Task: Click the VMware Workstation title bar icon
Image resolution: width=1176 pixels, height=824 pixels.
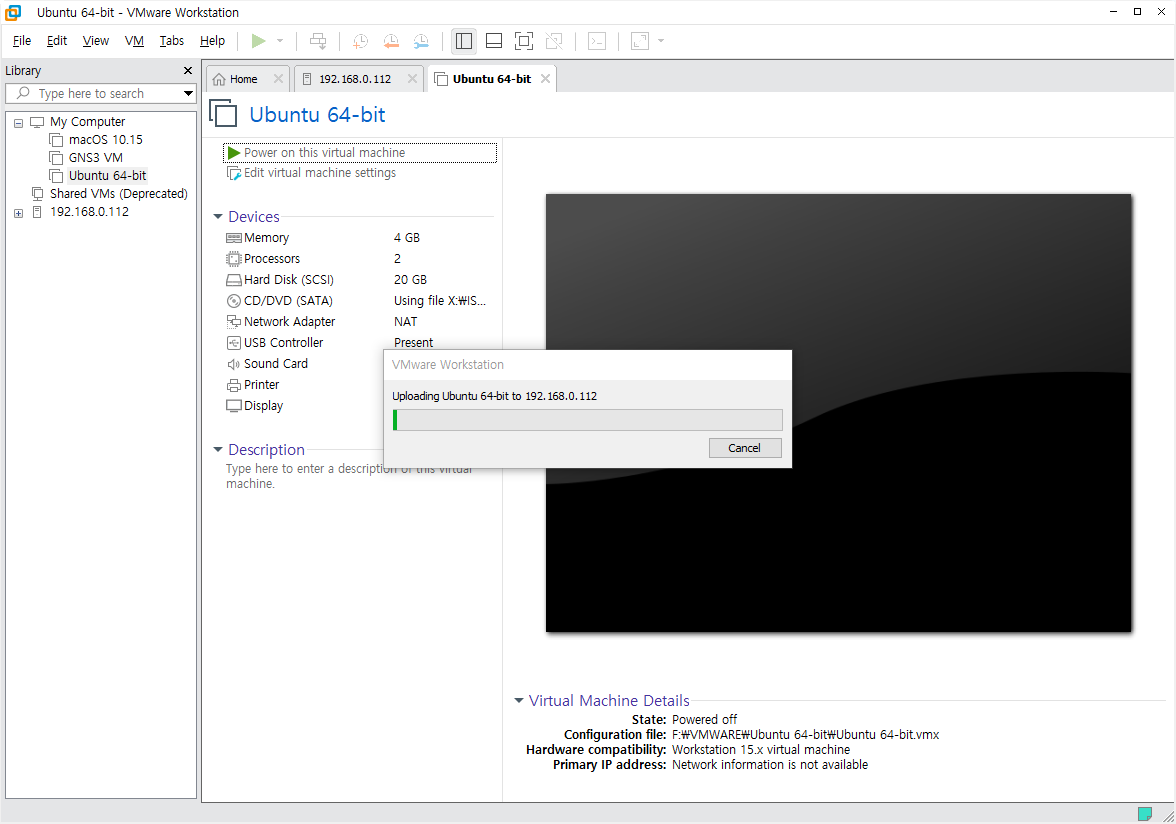Action: (x=13, y=12)
